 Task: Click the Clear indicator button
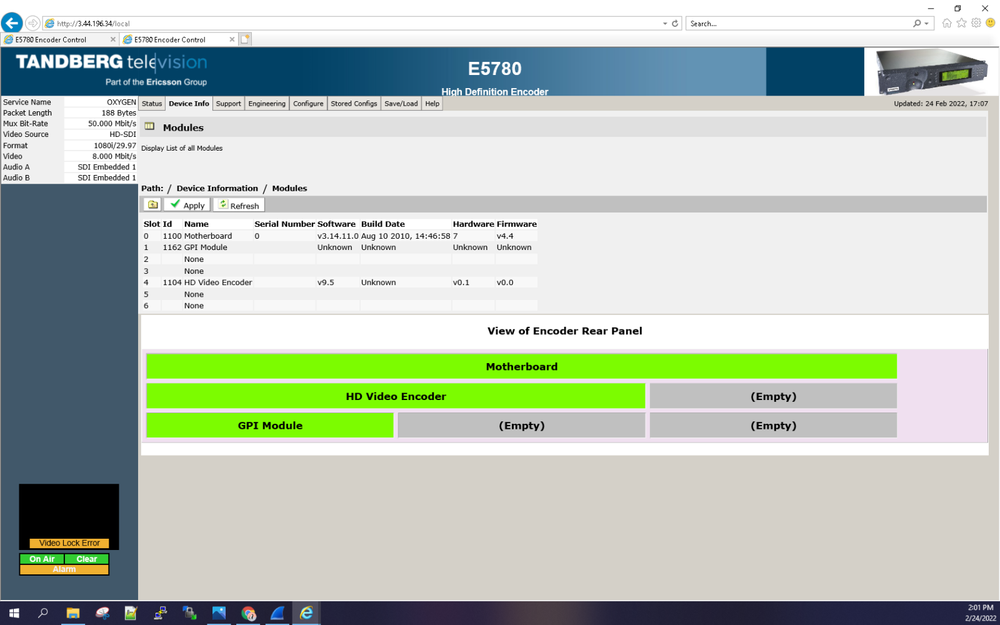[x=87, y=559]
